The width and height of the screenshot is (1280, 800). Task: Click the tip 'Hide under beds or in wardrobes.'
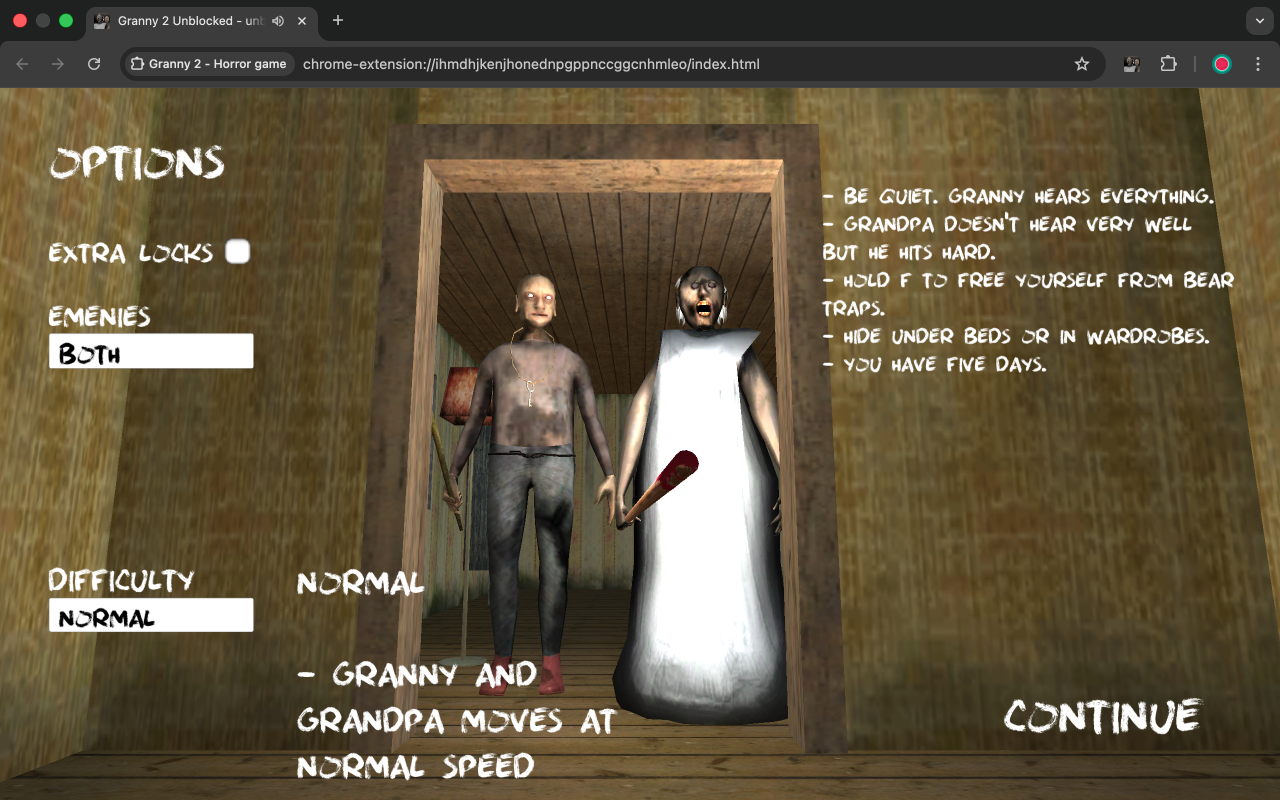(1016, 336)
